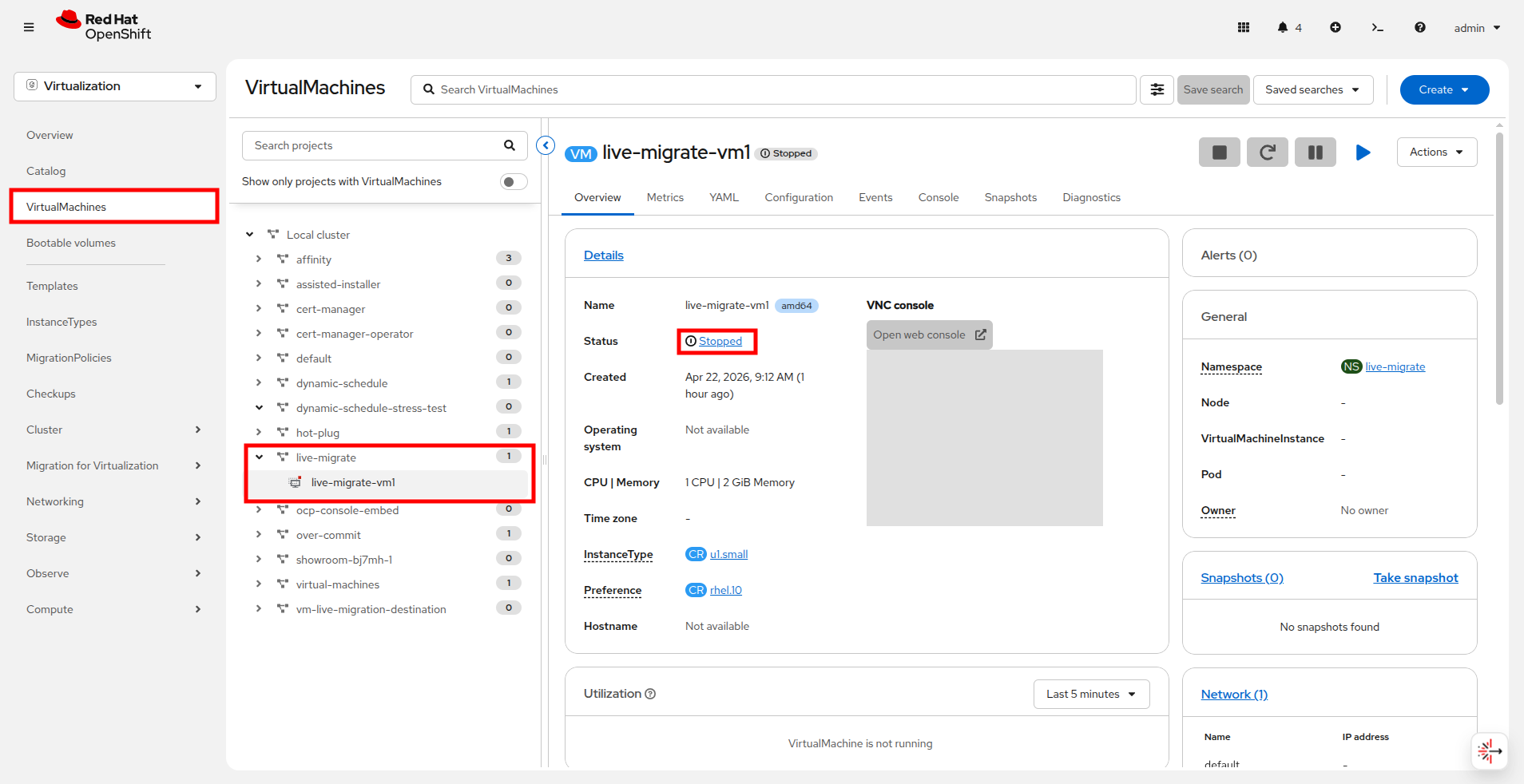Image resolution: width=1524 pixels, height=784 pixels.
Task: Click the Search VirtualMachines input field
Action: (x=773, y=89)
